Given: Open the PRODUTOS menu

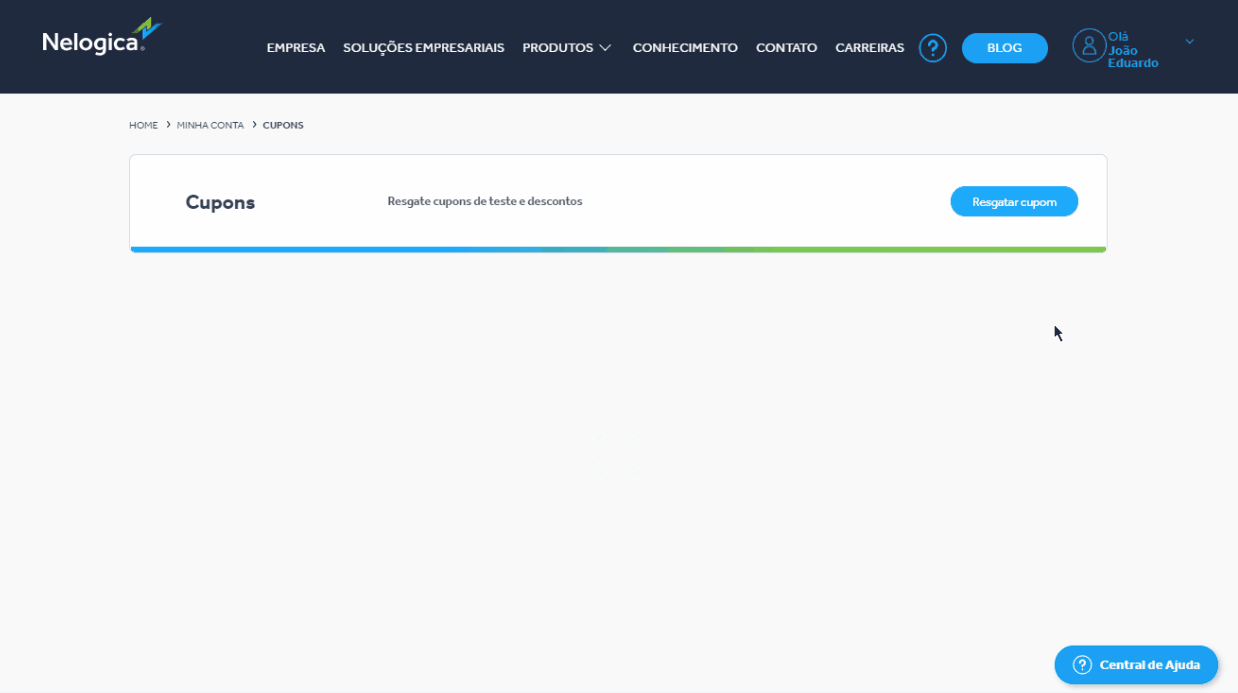Looking at the screenshot, I should [x=557, y=48].
